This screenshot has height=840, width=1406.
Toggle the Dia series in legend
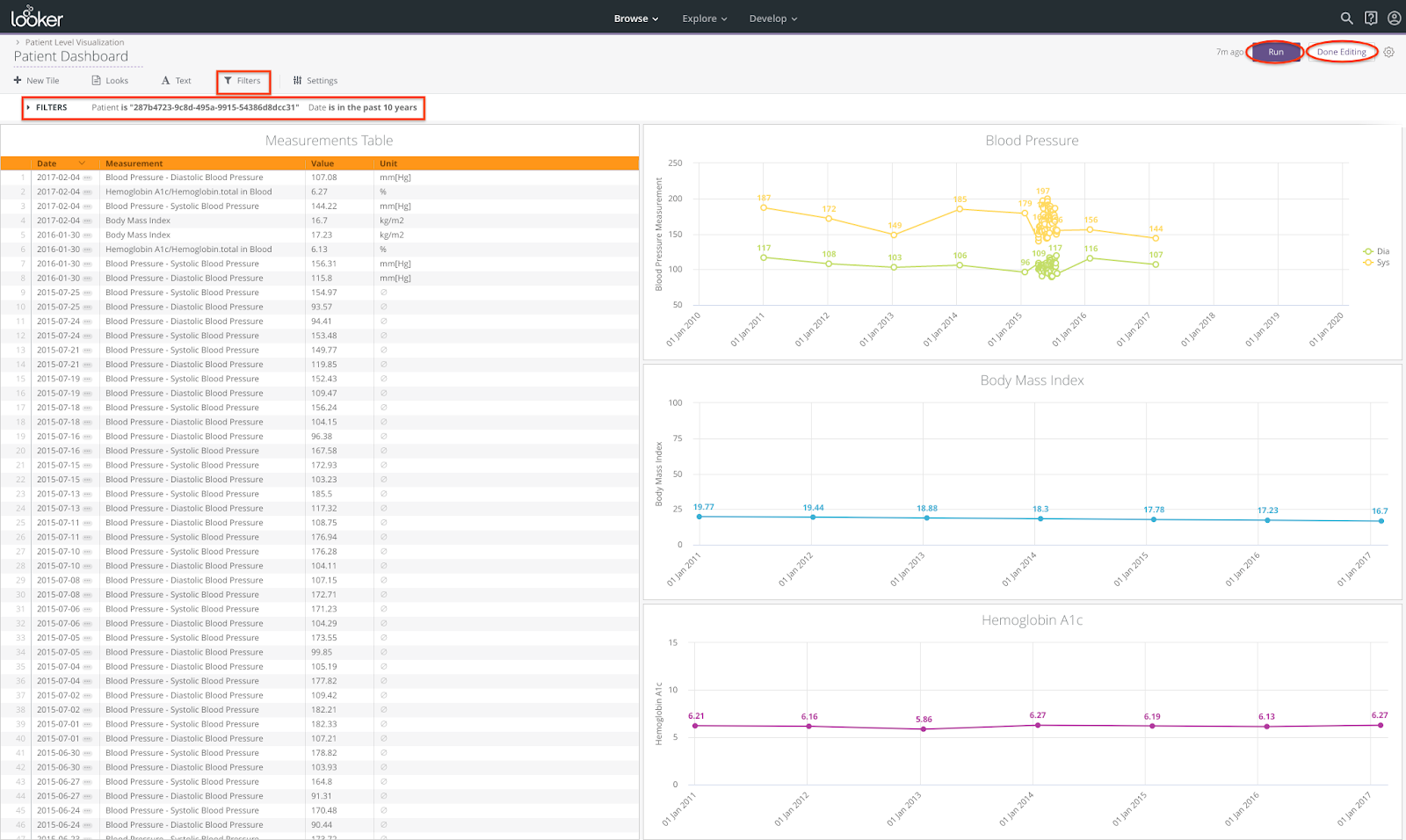pos(1376,251)
